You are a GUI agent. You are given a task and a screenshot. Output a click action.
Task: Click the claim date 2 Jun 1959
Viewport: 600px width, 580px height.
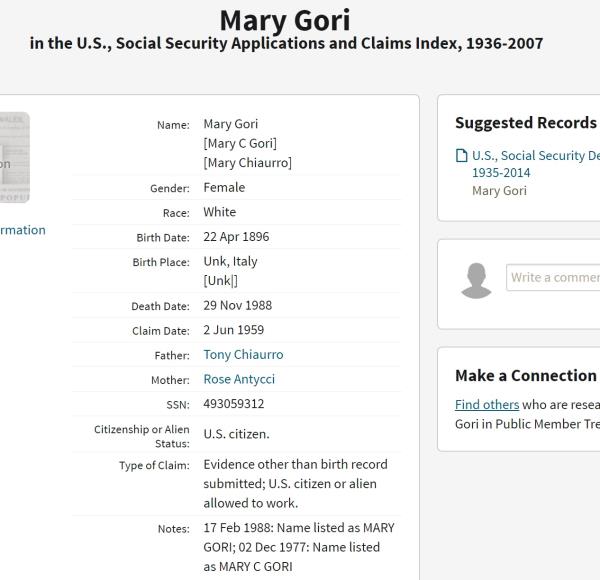233,330
